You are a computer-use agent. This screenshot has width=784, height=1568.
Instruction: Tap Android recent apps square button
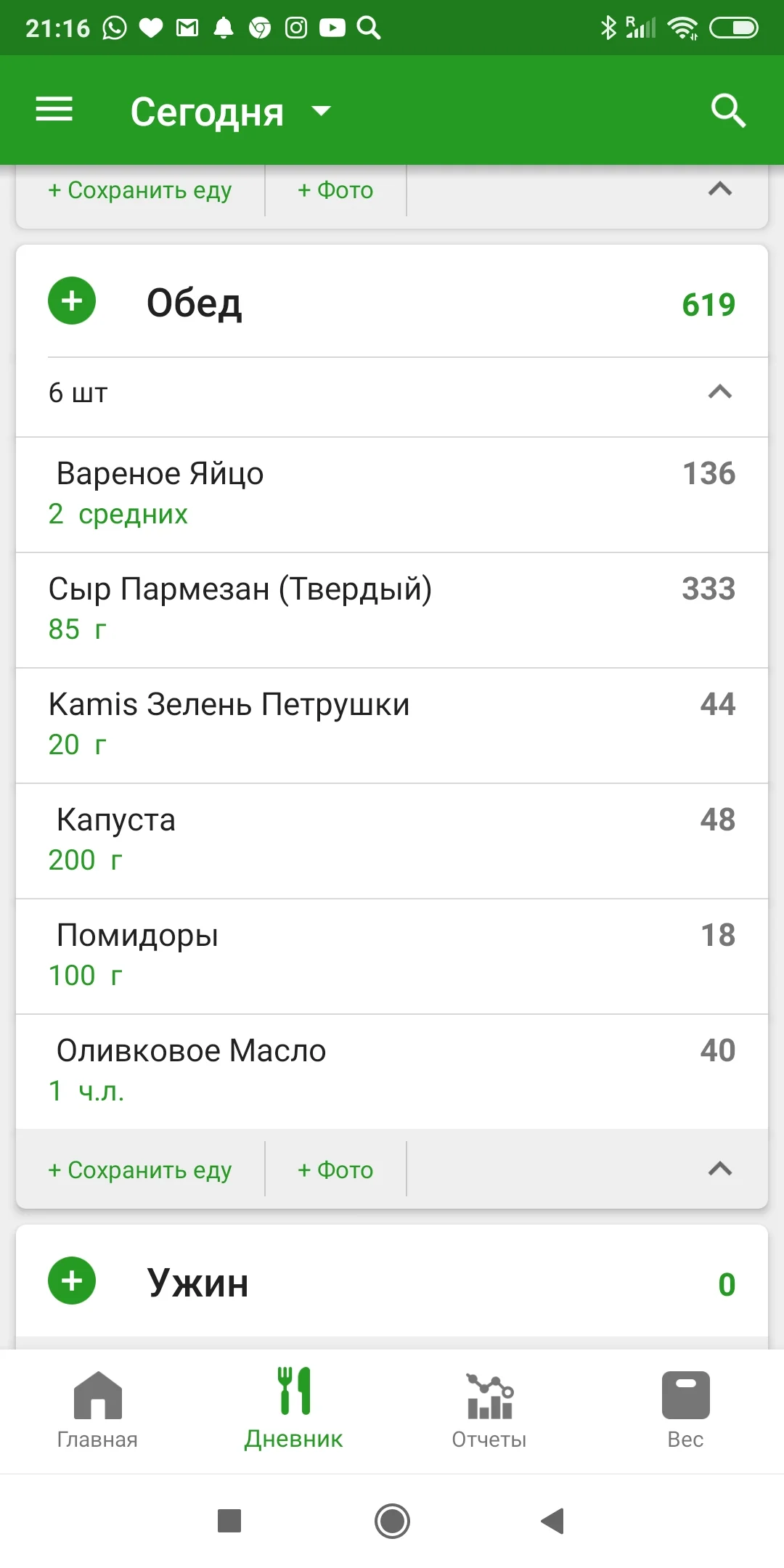pos(229,1521)
